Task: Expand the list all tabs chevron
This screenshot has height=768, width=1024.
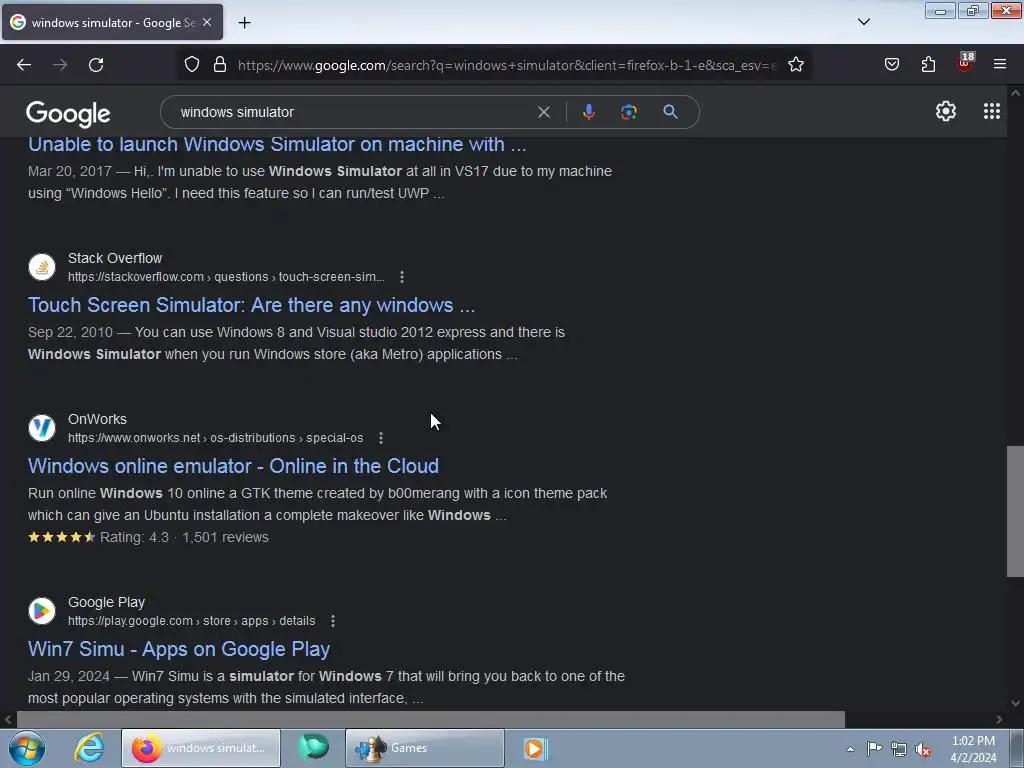Action: (x=864, y=22)
